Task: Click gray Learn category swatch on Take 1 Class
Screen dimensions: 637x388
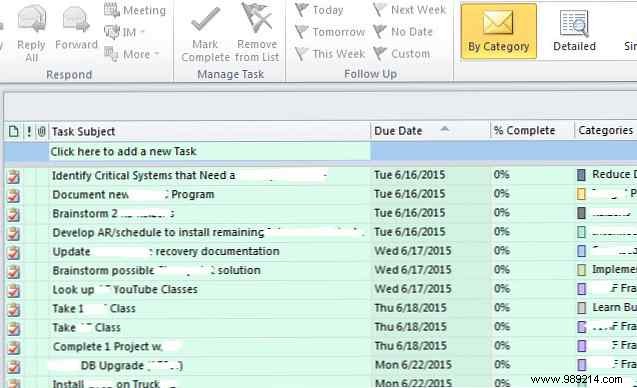Action: coord(581,308)
